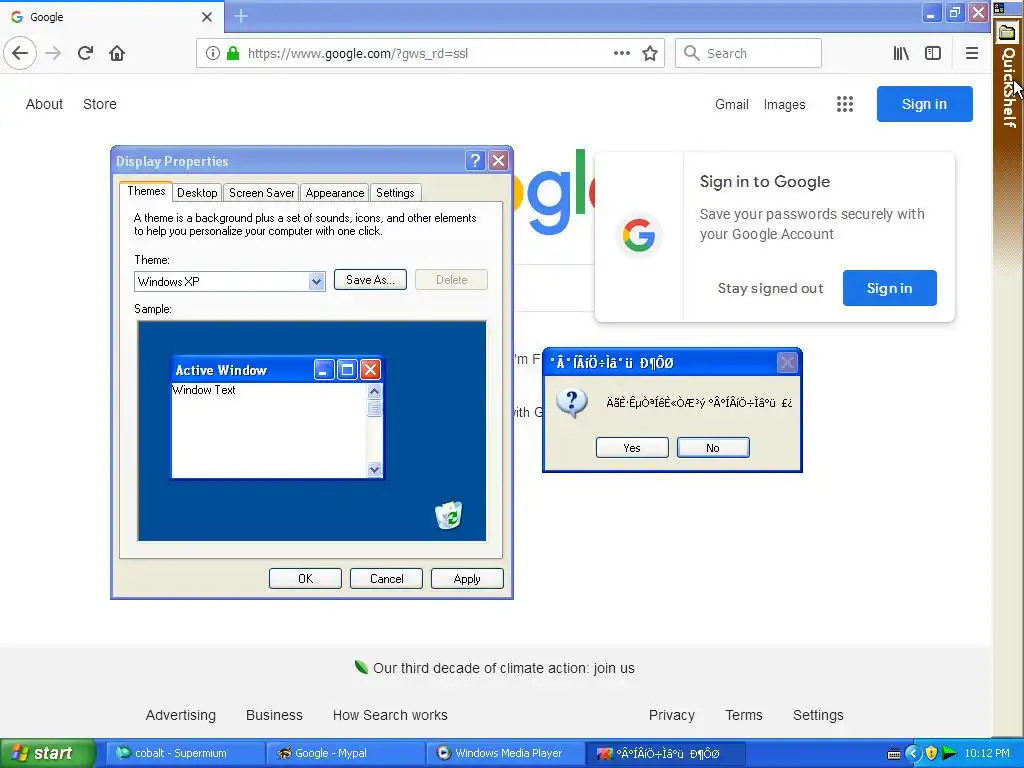This screenshot has height=768, width=1024.
Task: Toggle the sidebar view icon
Action: [933, 53]
